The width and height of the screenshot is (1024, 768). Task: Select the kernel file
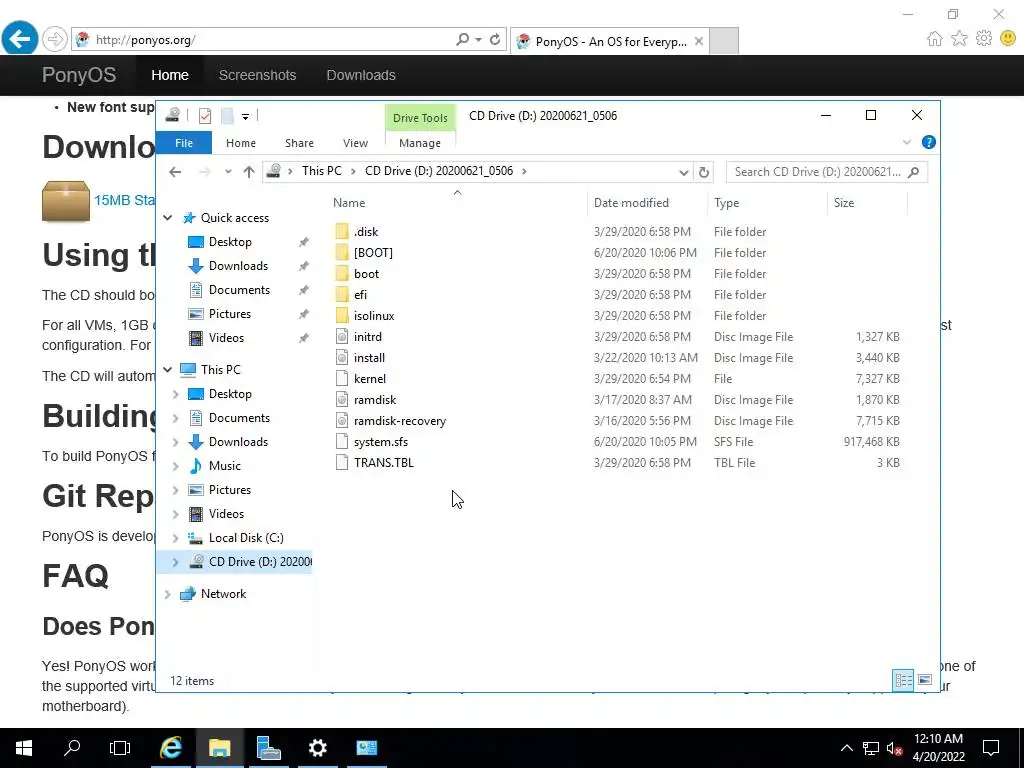(x=370, y=379)
